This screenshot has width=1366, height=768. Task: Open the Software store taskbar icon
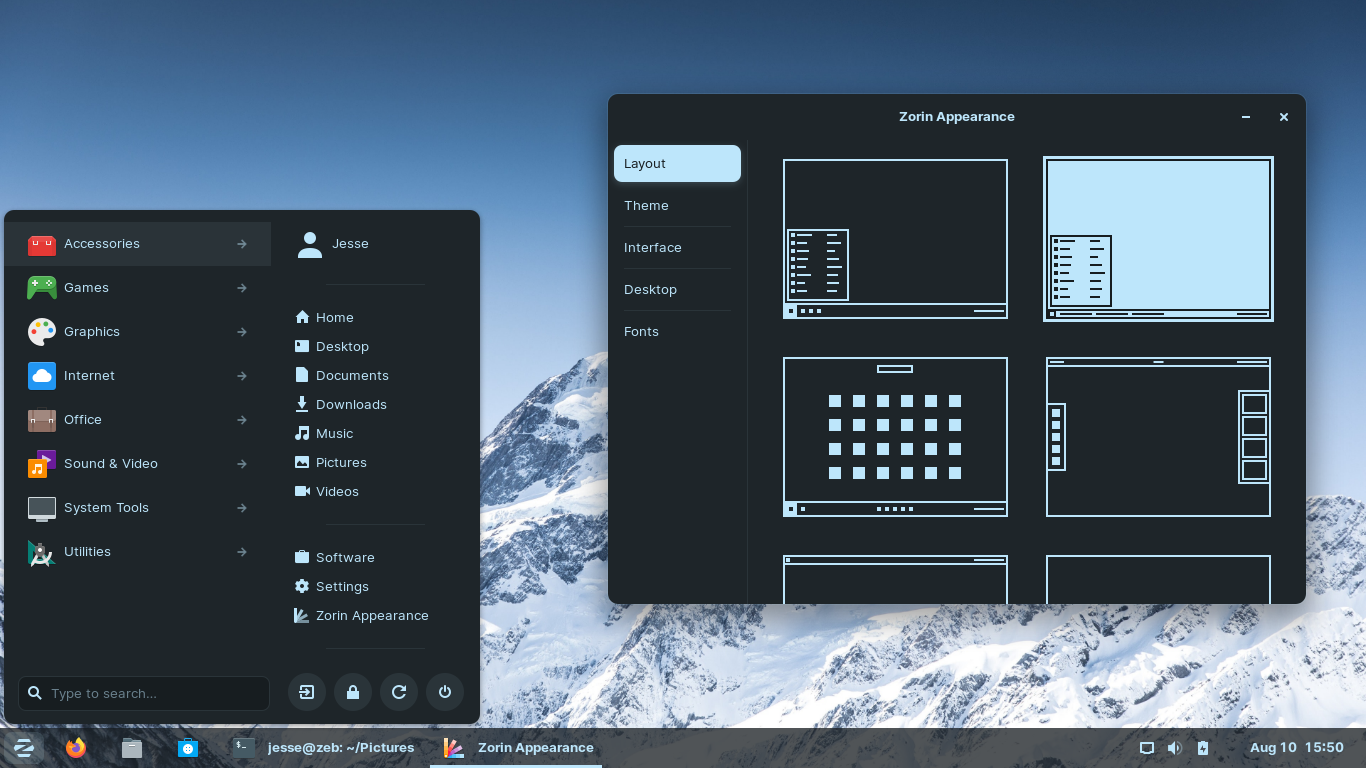188,748
